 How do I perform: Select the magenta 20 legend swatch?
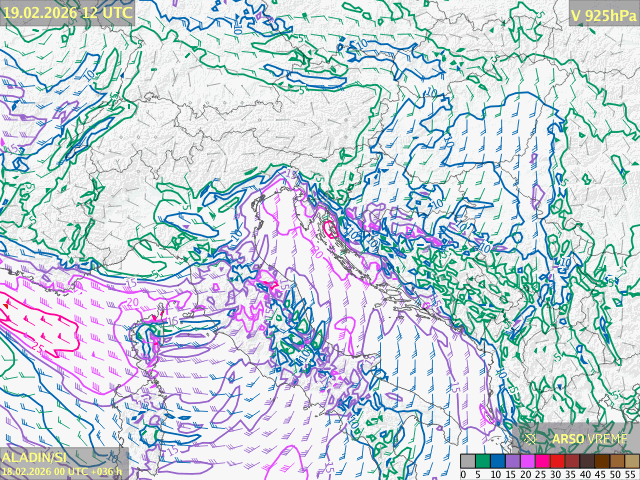[528, 462]
